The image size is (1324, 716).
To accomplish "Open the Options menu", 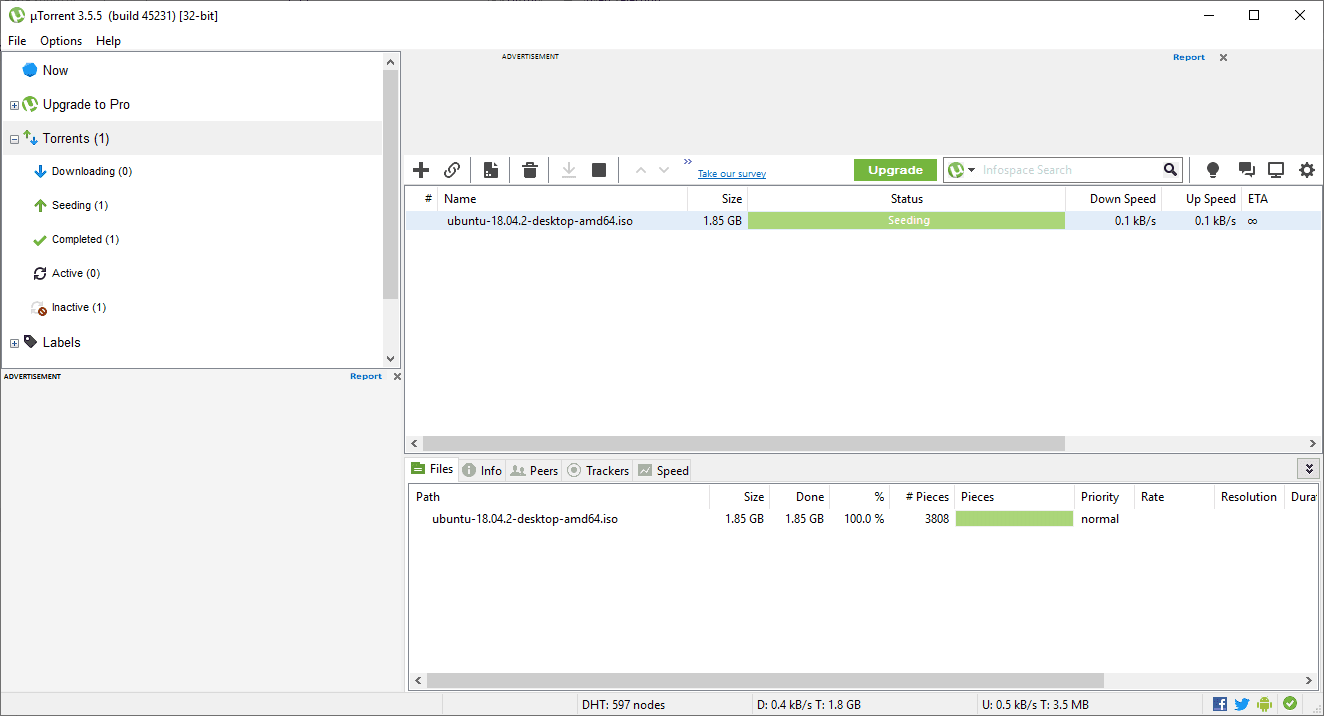I will (x=60, y=41).
